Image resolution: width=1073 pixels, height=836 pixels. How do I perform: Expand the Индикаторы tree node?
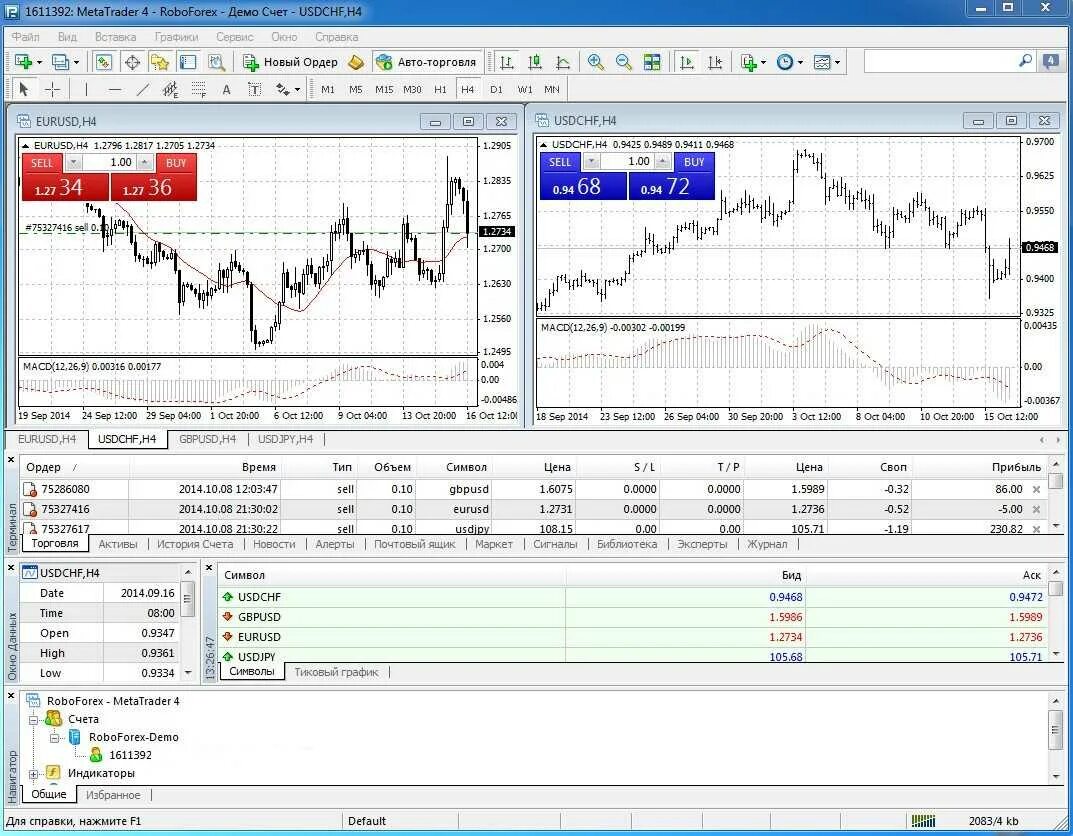33,774
